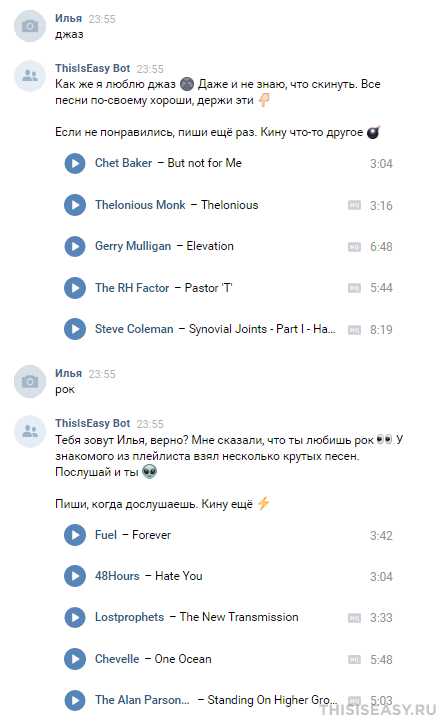Open the Chet Baker artist link

[x=123, y=163]
